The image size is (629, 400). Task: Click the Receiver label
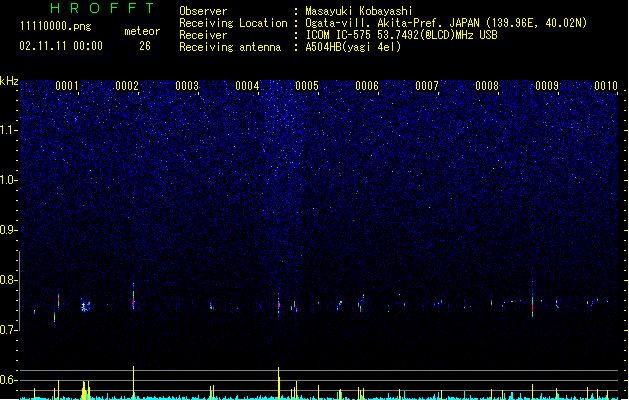pos(203,35)
